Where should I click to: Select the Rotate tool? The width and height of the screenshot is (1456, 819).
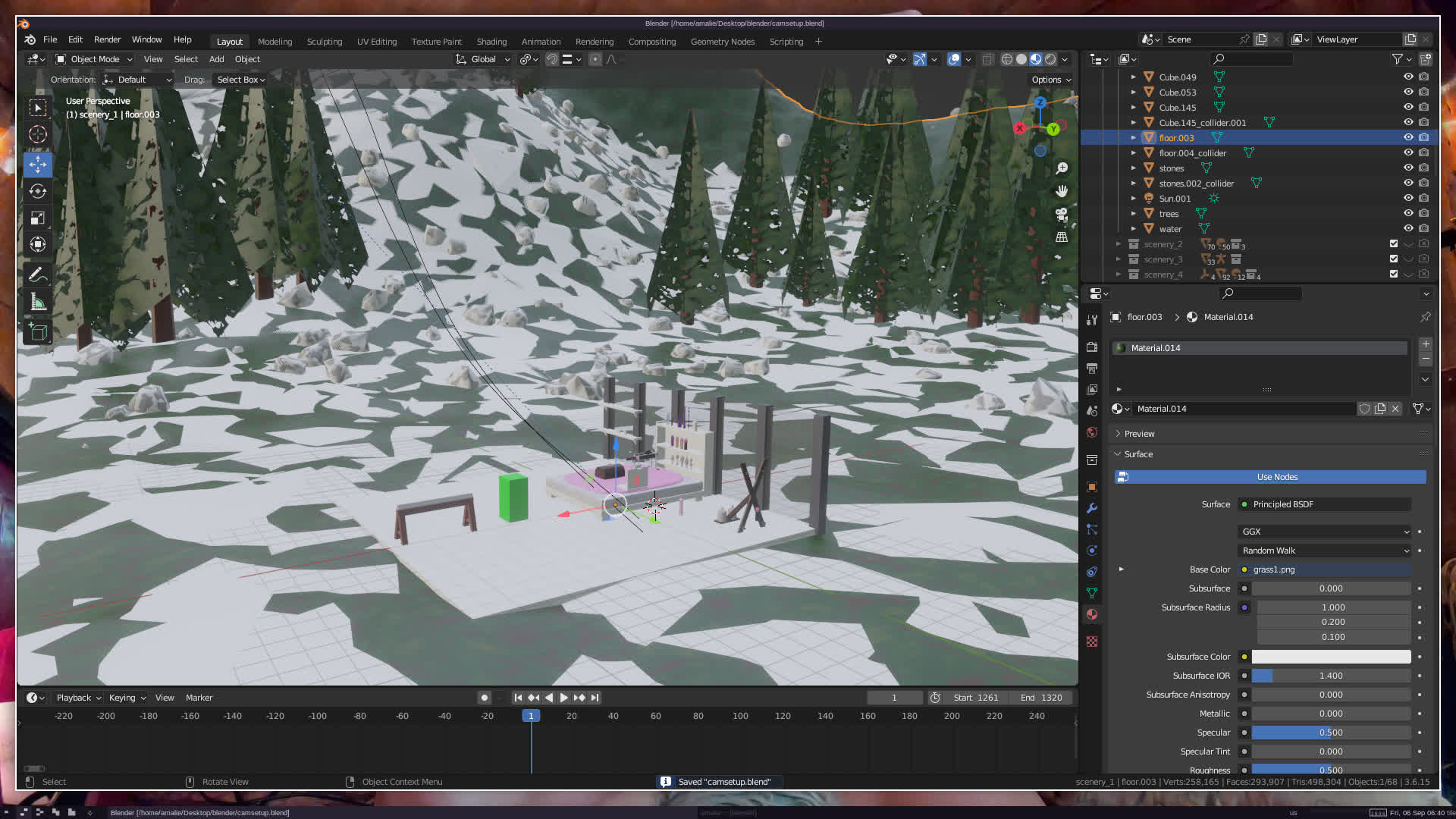click(37, 191)
